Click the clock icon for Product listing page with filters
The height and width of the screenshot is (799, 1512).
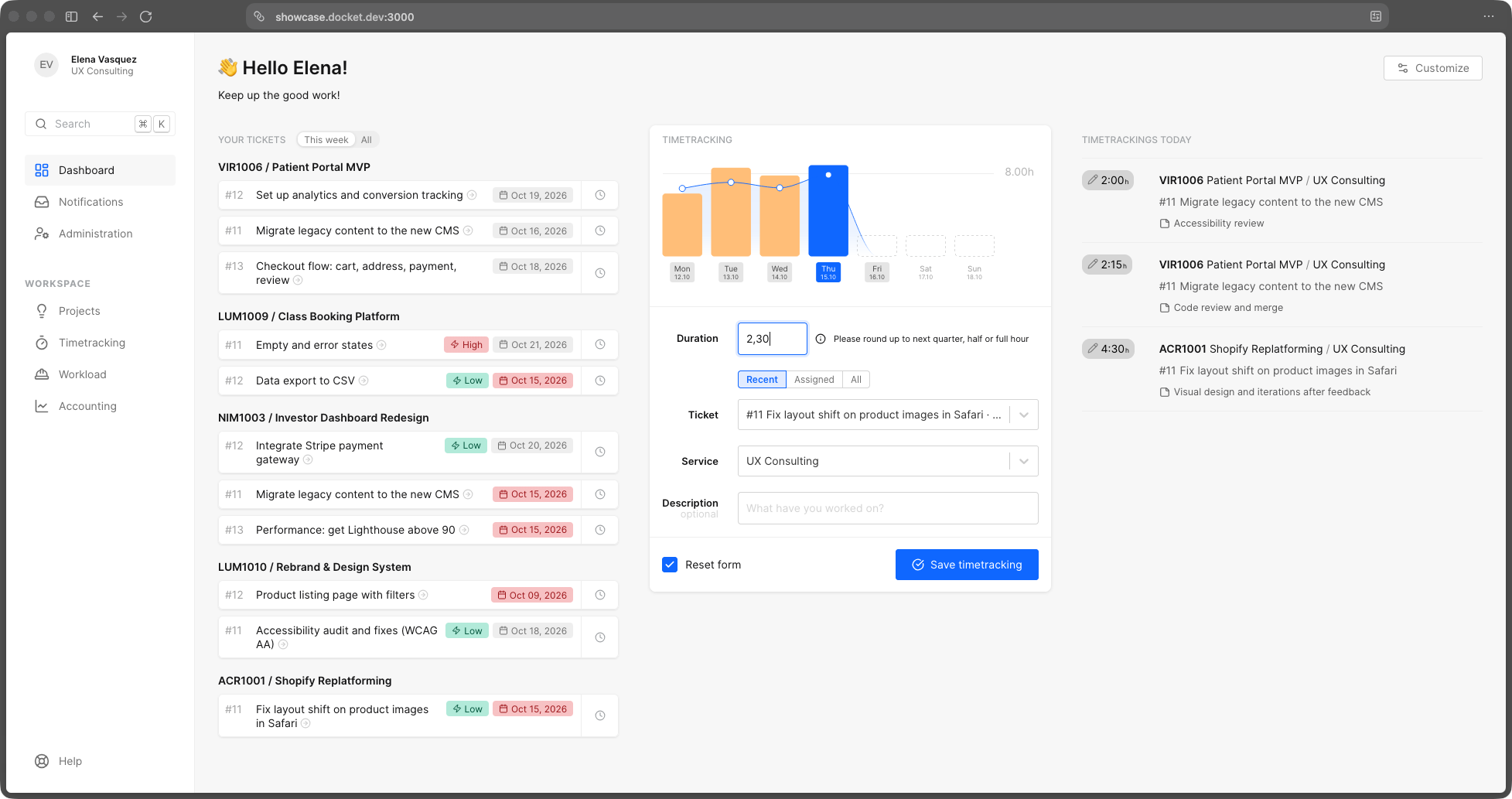pyautogui.click(x=600, y=595)
